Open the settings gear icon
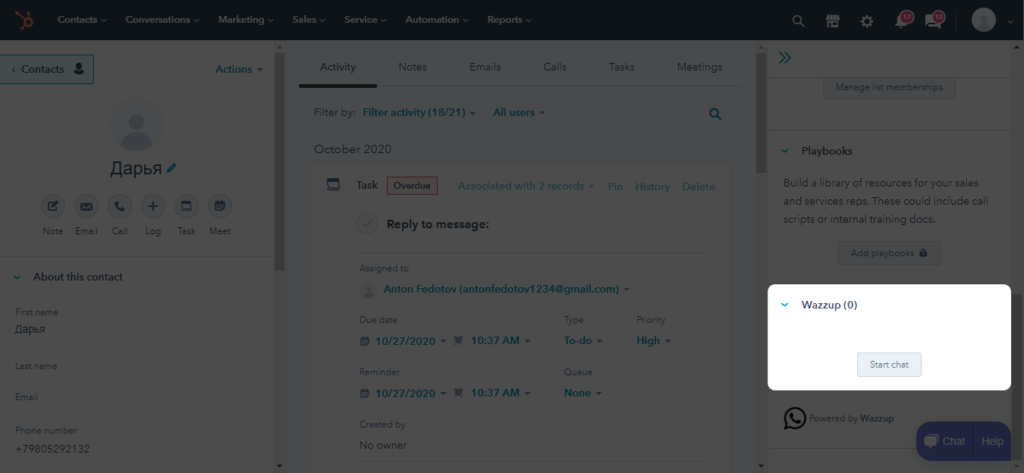The image size is (1024, 473). (x=867, y=20)
